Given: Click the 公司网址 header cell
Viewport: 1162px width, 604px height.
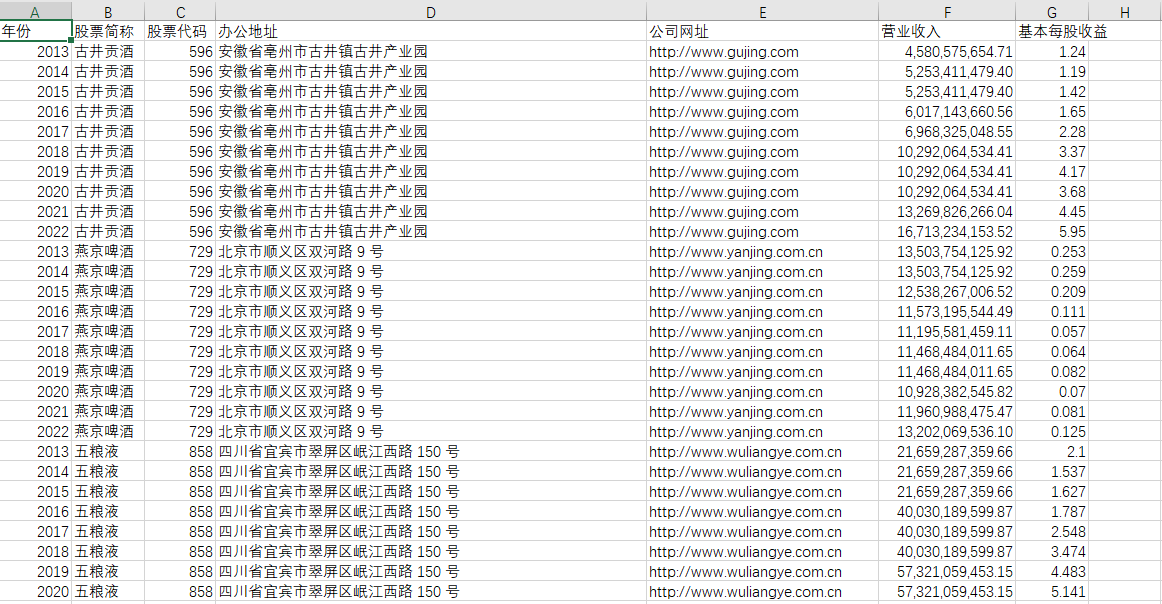Looking at the screenshot, I should [x=763, y=31].
